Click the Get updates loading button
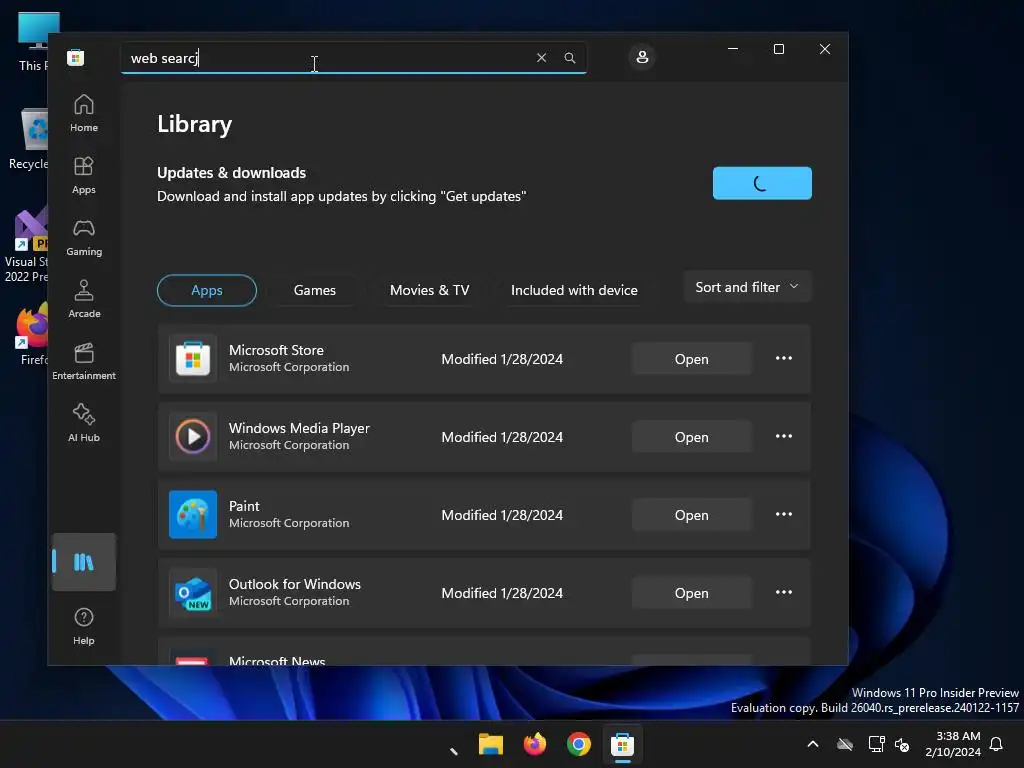This screenshot has height=768, width=1024. pos(762,183)
